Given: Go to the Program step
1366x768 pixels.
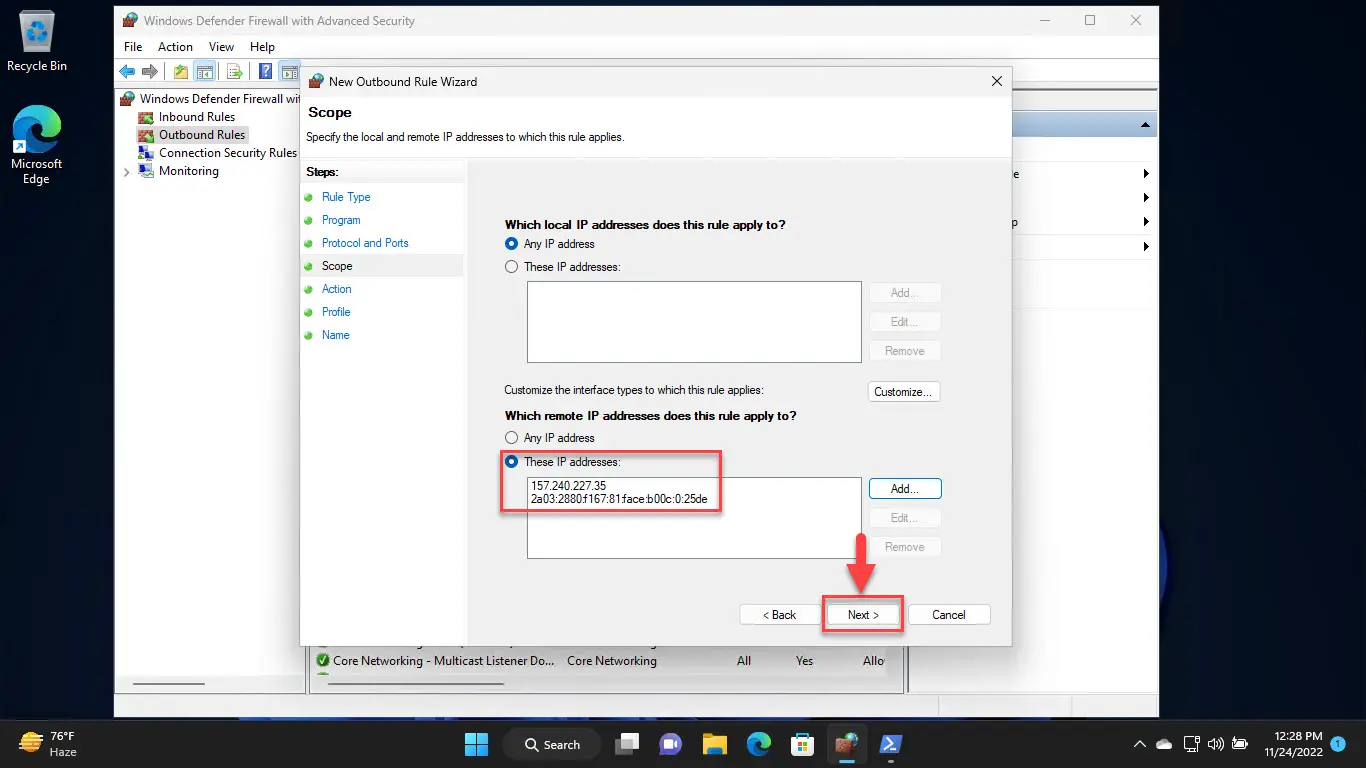Looking at the screenshot, I should click(341, 220).
